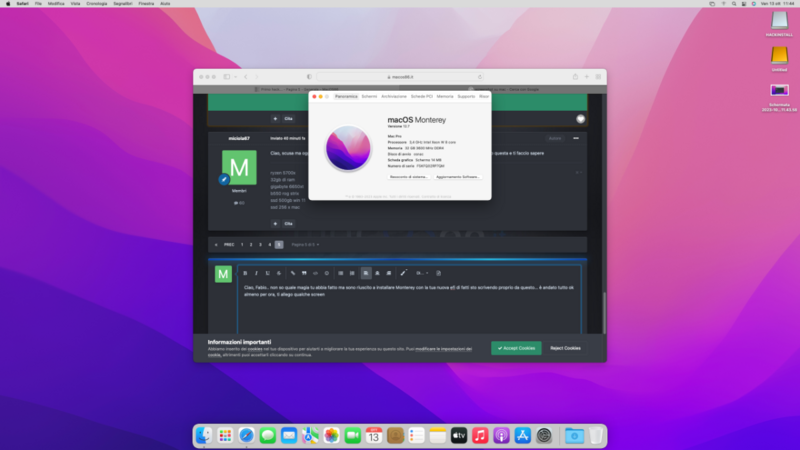Open Finder from the Dock

coord(204,435)
